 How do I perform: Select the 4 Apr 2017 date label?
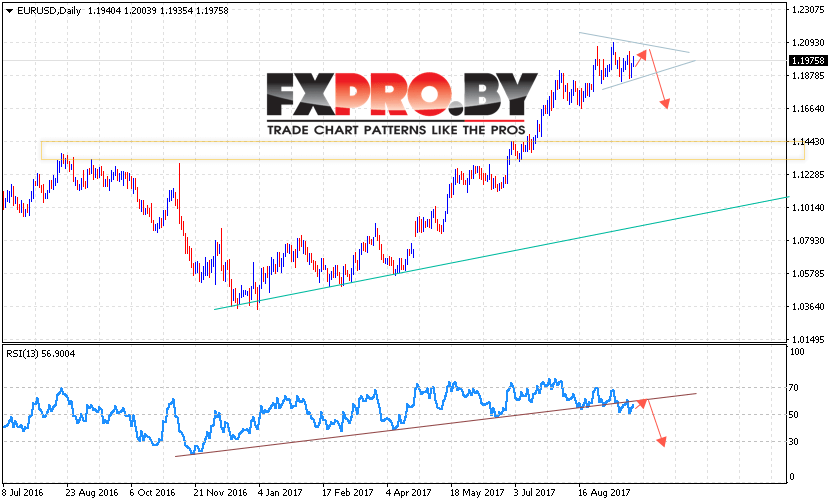coord(409,492)
